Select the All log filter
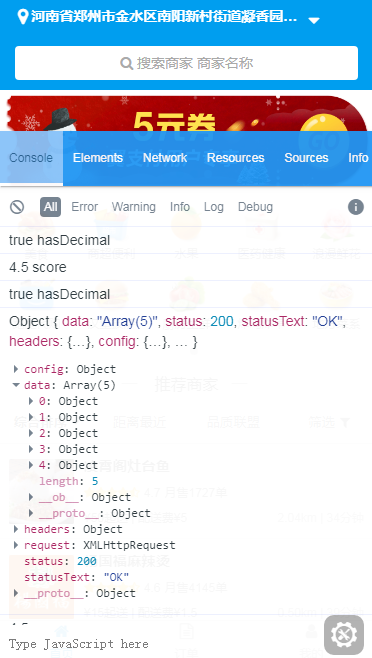 click(50, 207)
